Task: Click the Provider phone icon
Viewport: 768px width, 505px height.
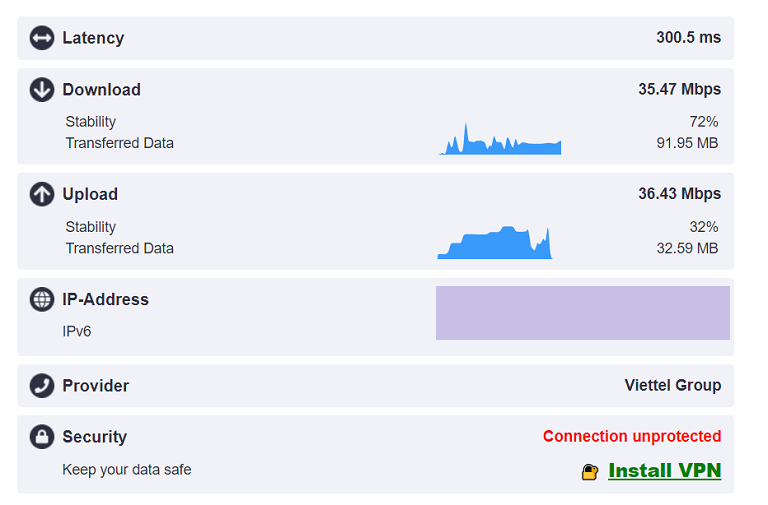Action: tap(42, 385)
